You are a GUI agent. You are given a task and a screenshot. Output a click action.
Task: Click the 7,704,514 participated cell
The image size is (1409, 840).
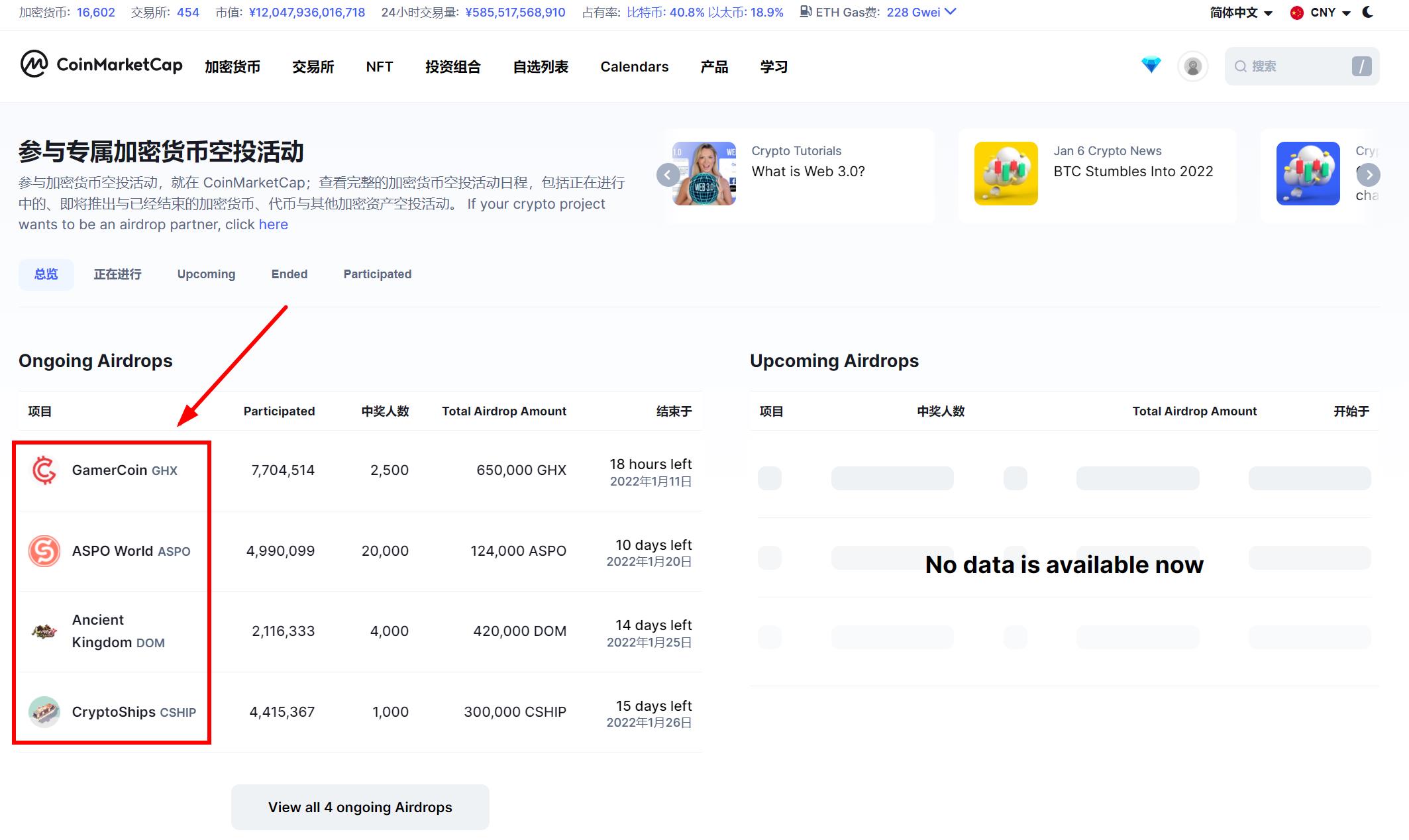tap(283, 470)
